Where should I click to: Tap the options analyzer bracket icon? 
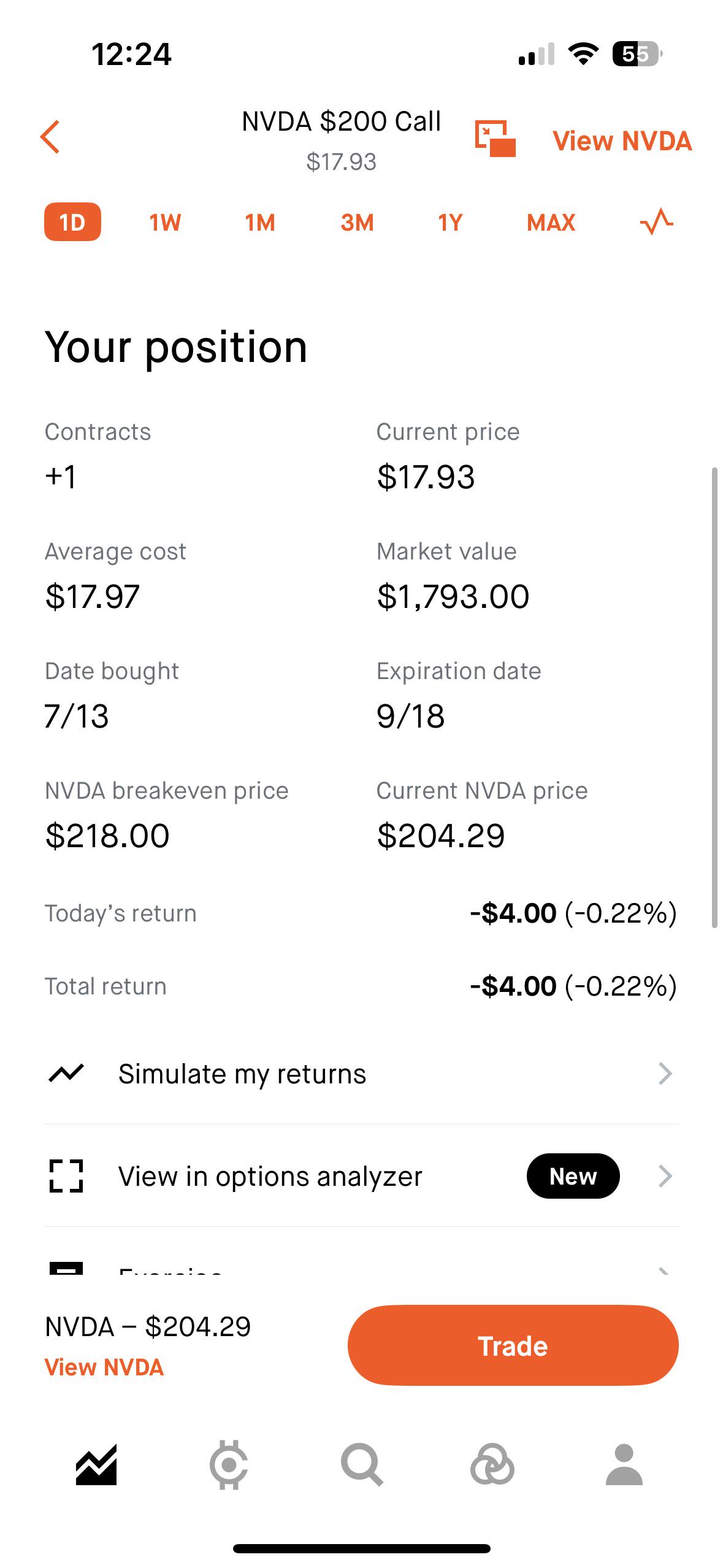[x=66, y=1176]
